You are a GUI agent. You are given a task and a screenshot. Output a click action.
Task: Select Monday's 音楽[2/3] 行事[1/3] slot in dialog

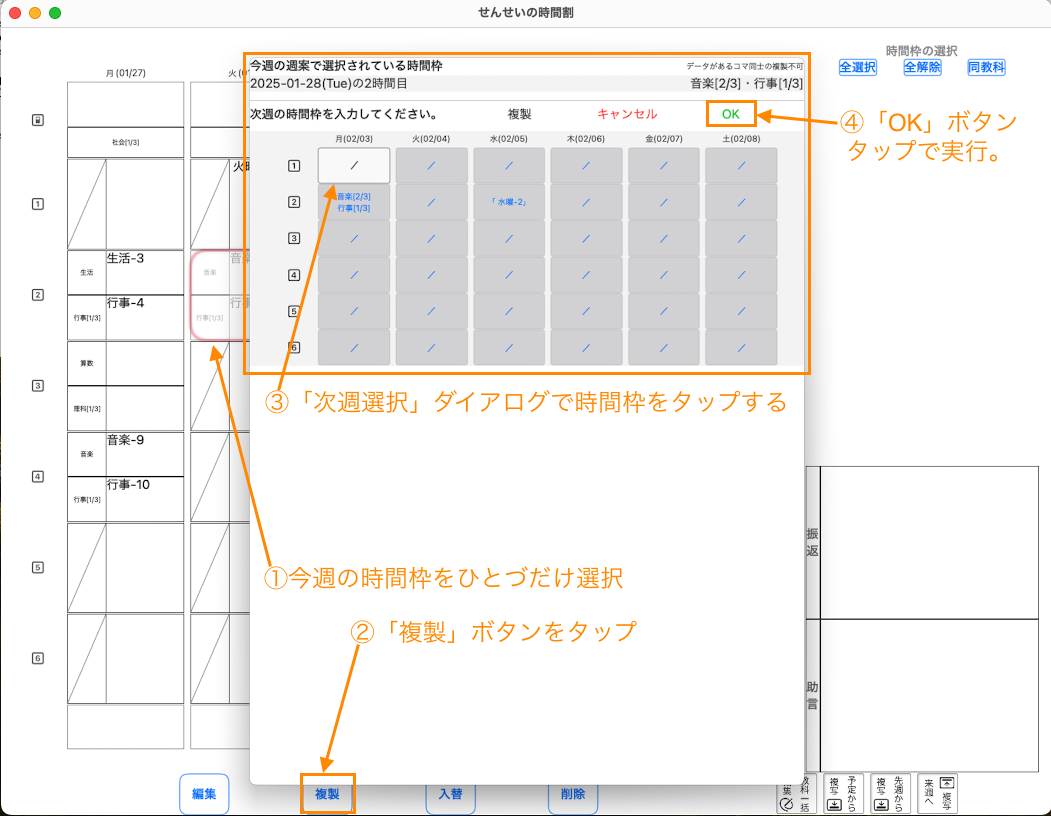pyautogui.click(x=354, y=202)
